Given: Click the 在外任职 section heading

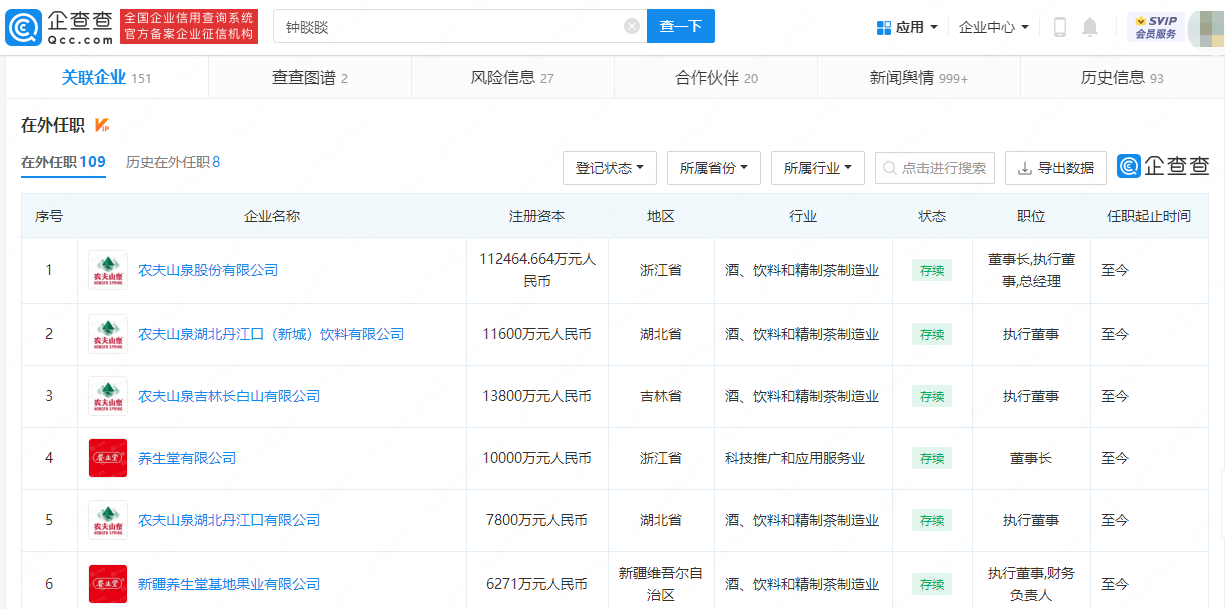Looking at the screenshot, I should tap(53, 125).
